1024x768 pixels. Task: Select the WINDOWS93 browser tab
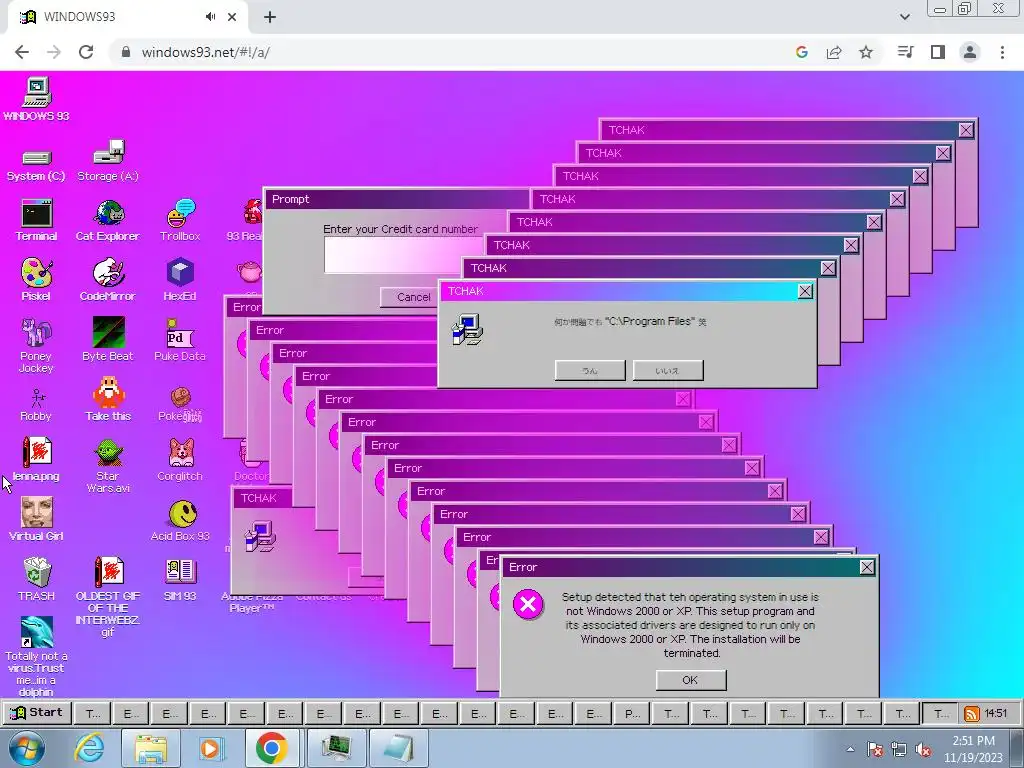pyautogui.click(x=127, y=17)
